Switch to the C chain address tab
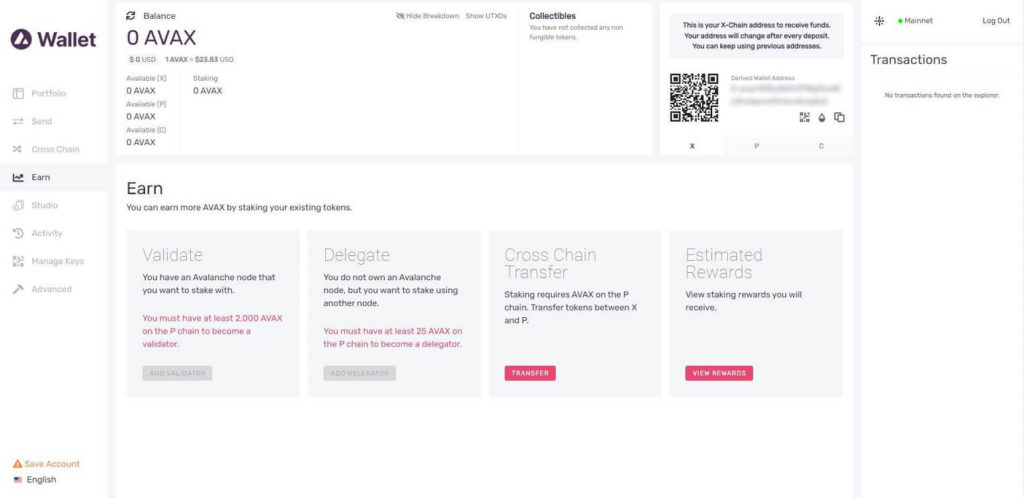1024x498 pixels. (821, 146)
